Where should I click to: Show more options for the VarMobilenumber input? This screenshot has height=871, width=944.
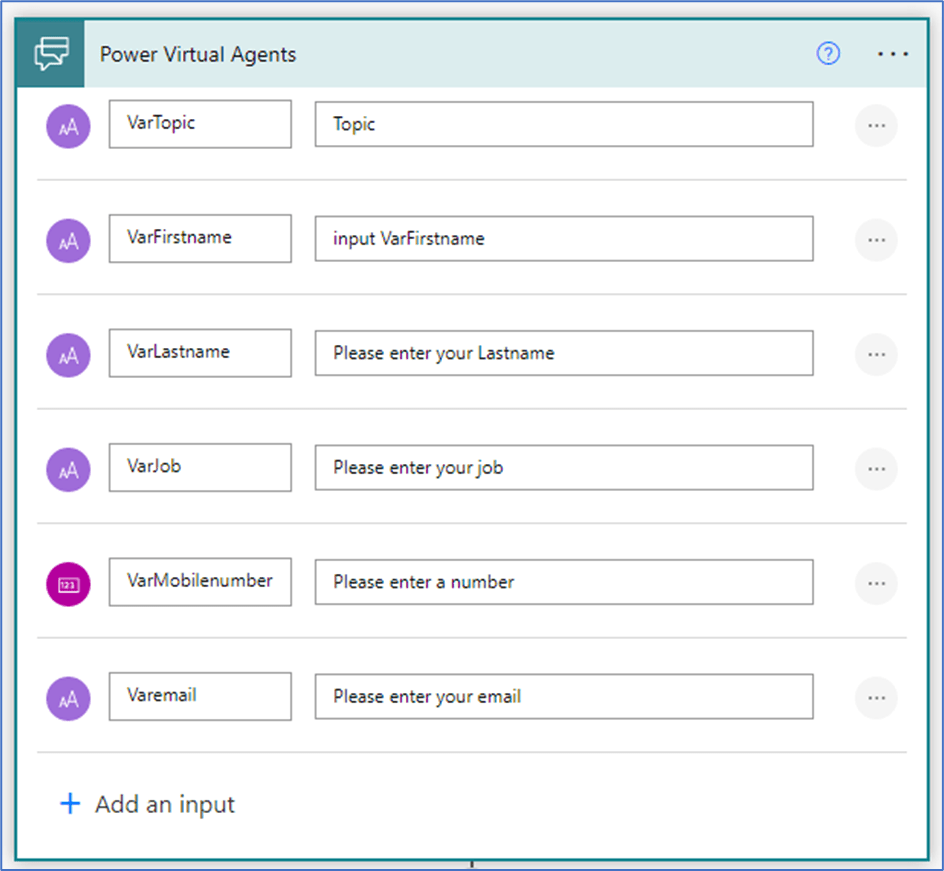point(876,584)
